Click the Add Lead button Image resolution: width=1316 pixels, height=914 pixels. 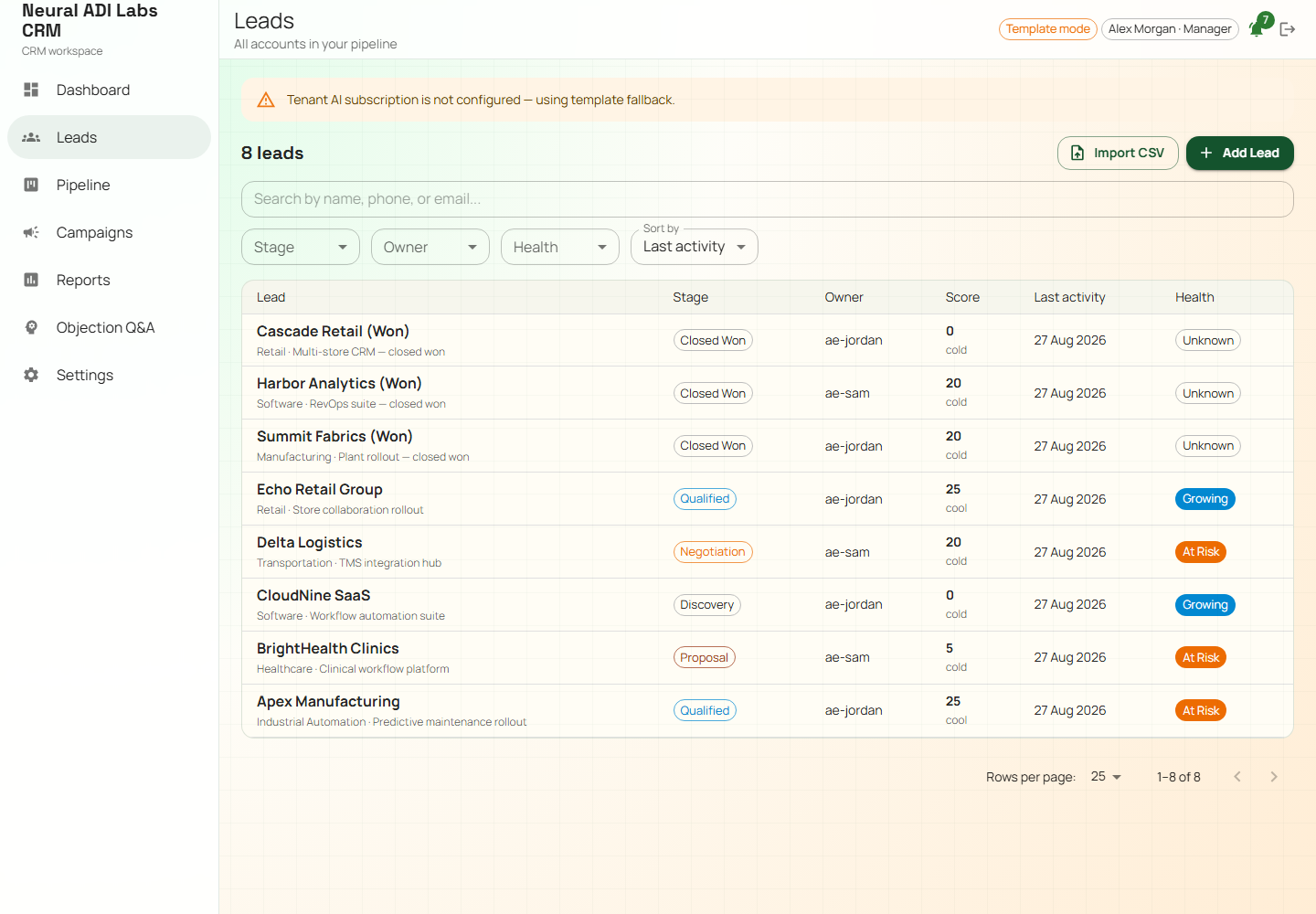click(x=1240, y=153)
